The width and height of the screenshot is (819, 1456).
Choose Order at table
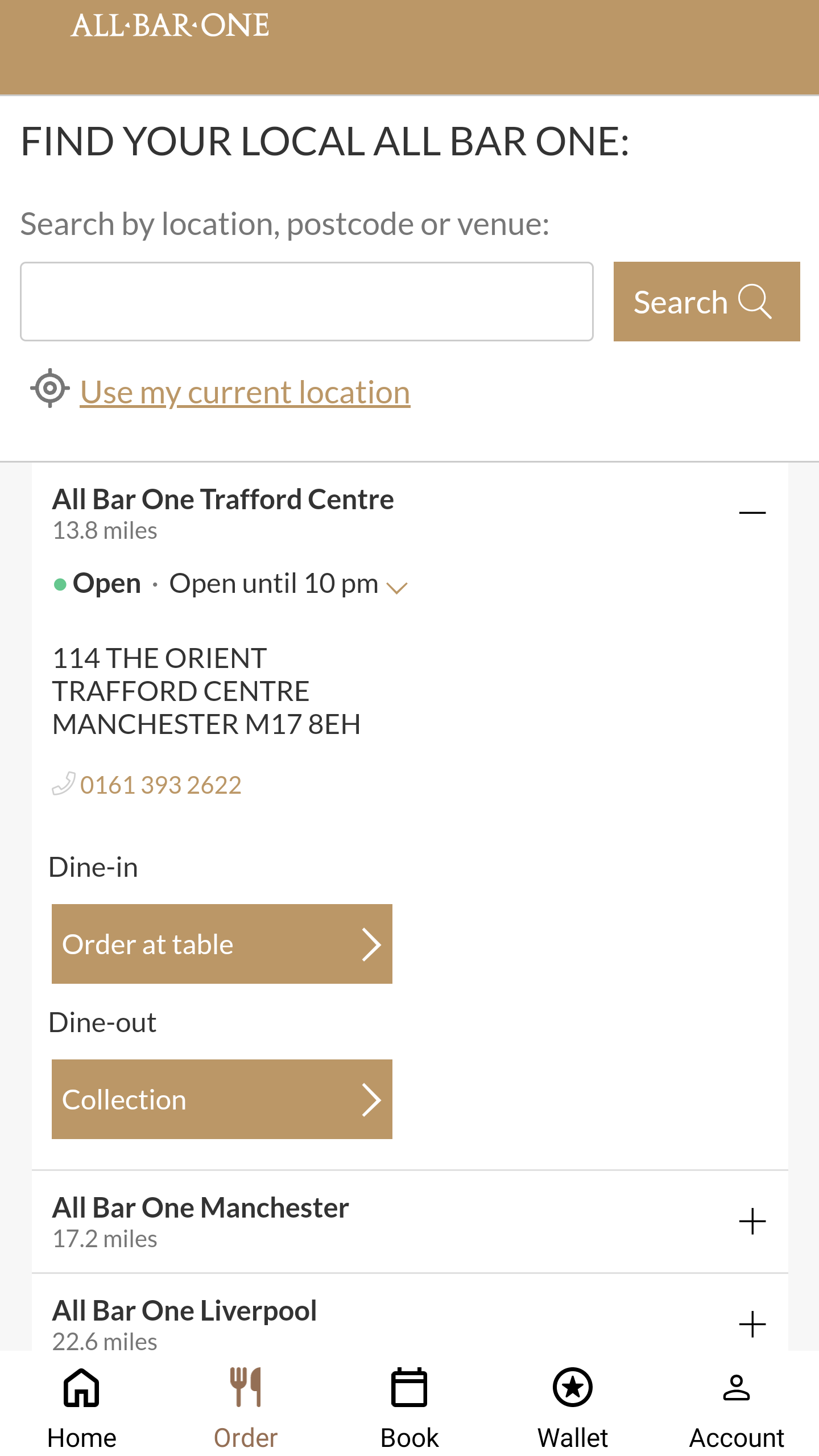222,944
